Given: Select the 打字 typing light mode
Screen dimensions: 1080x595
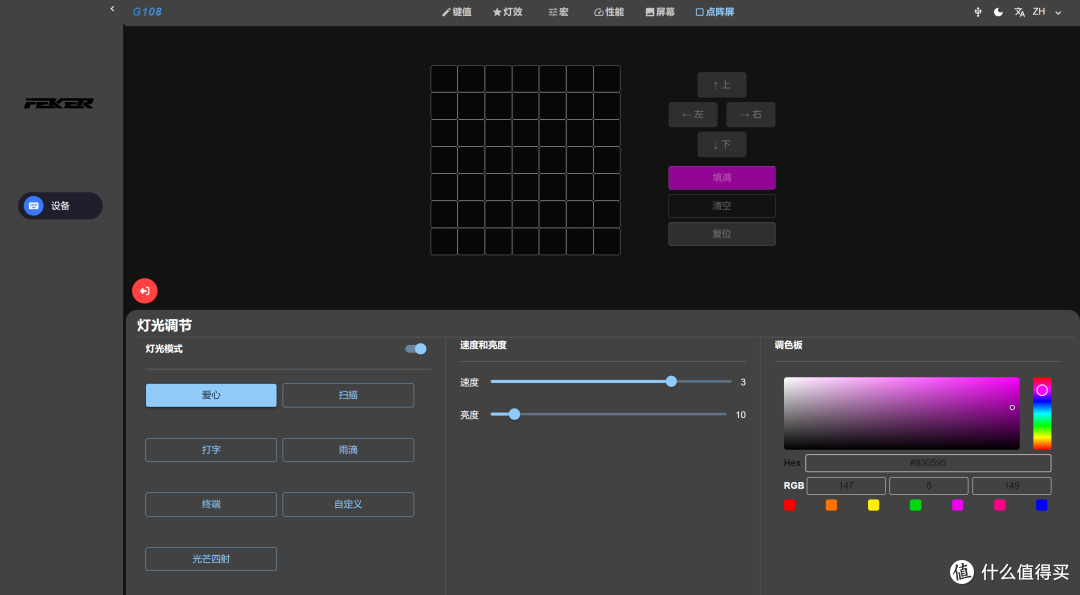Looking at the screenshot, I should 211,450.
